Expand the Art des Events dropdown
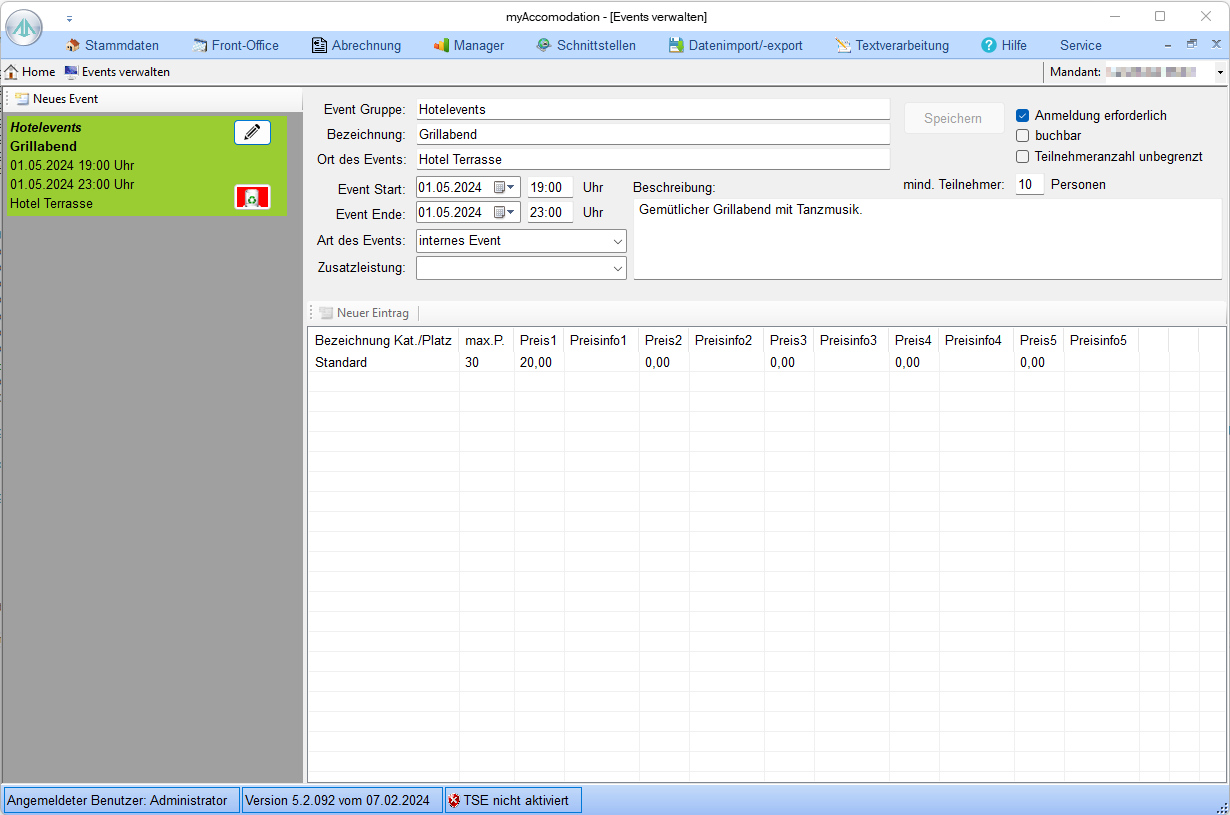Image resolution: width=1230 pixels, height=815 pixels. point(616,241)
